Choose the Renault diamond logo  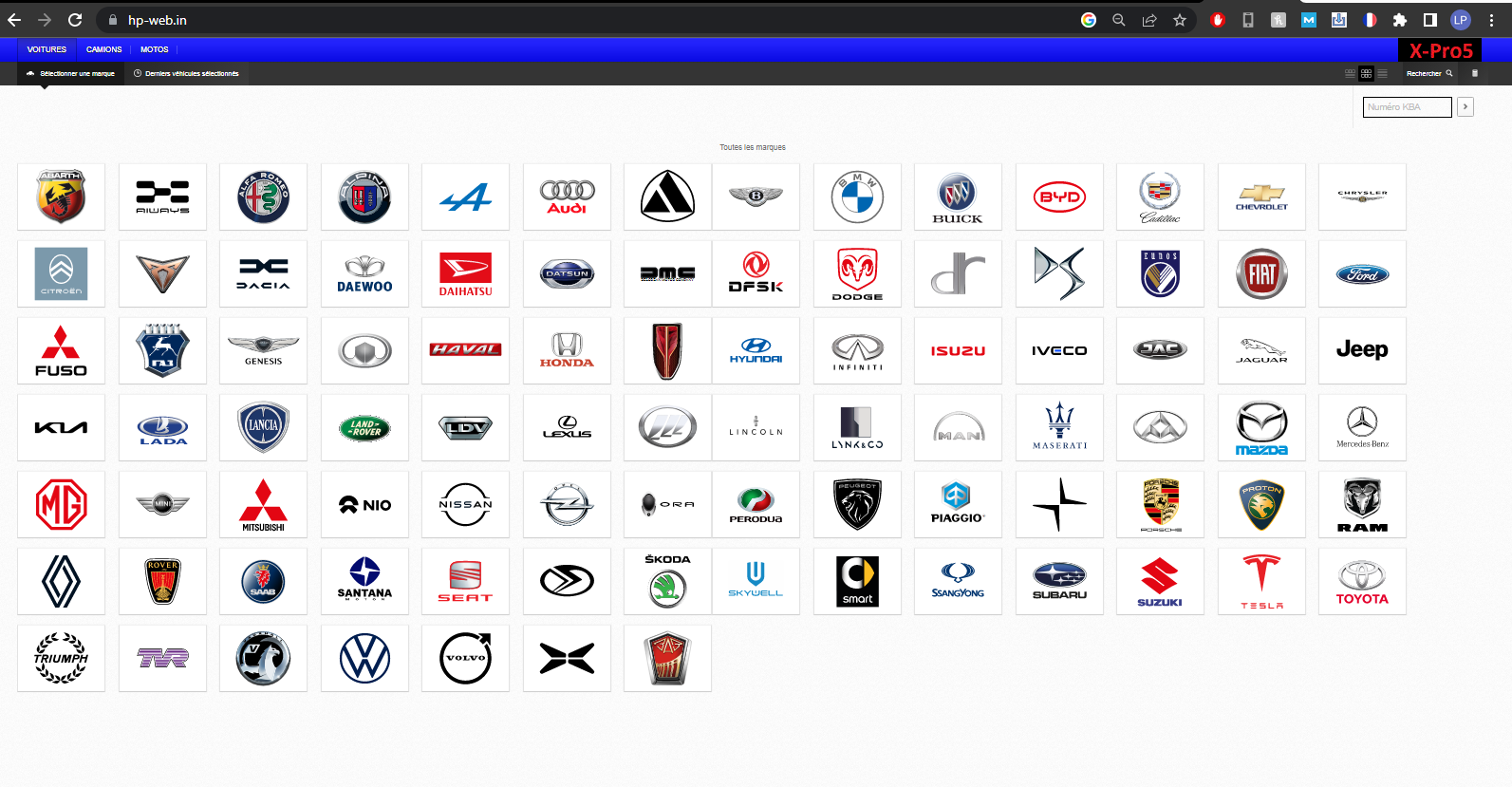pos(61,581)
